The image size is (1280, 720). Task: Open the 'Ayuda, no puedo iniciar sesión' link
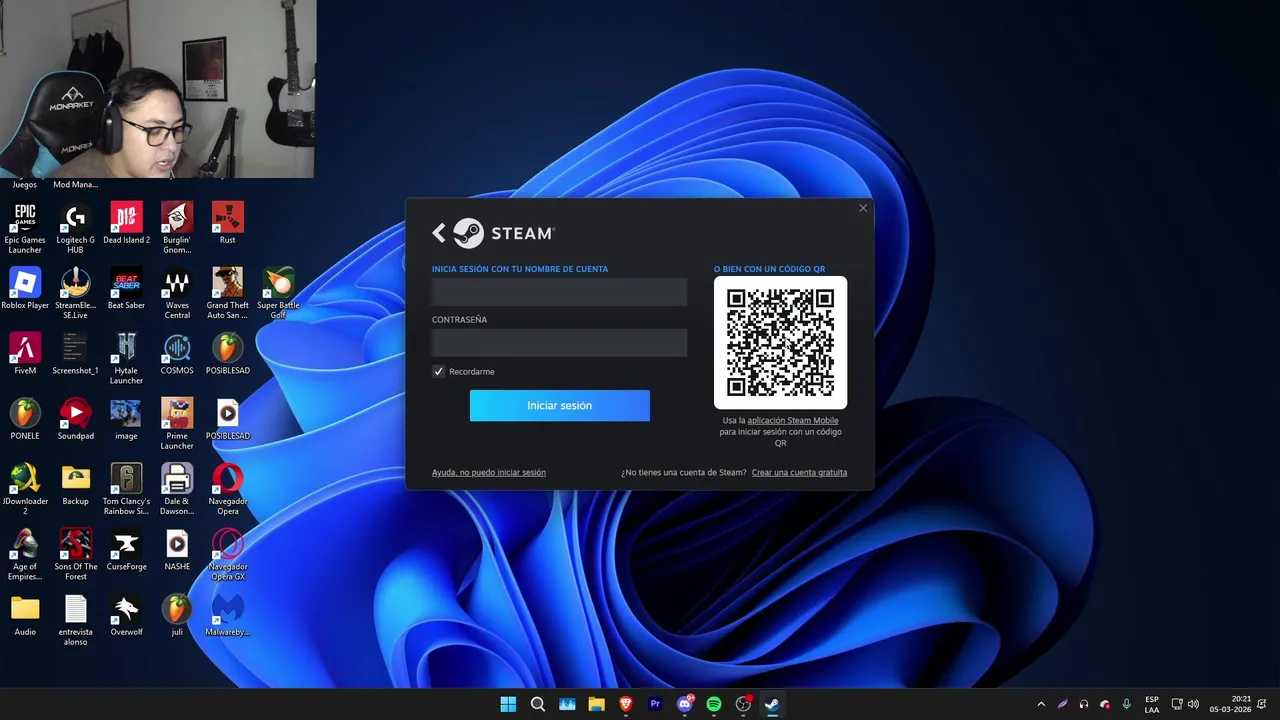[489, 472]
